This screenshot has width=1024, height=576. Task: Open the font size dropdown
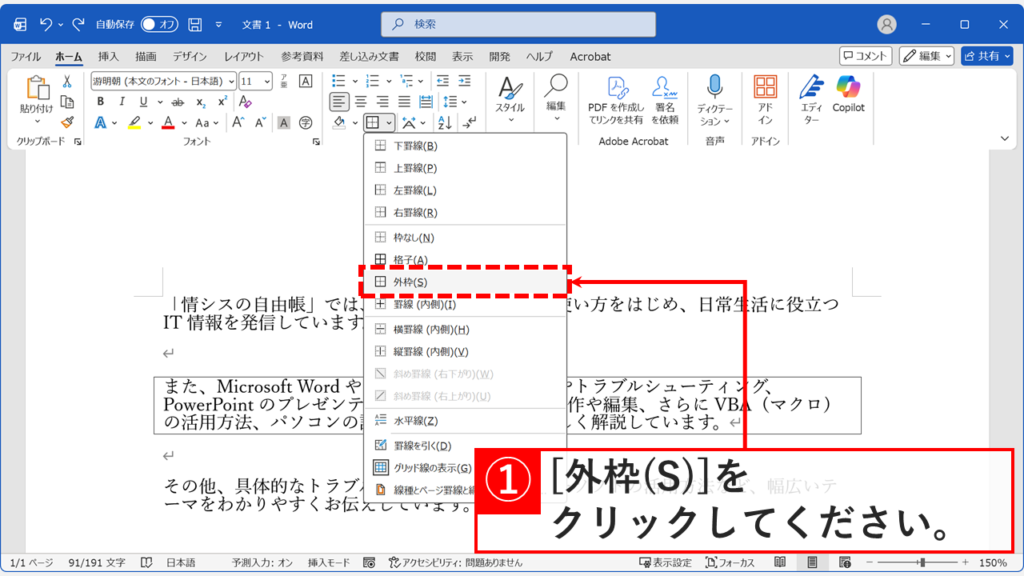click(x=265, y=82)
